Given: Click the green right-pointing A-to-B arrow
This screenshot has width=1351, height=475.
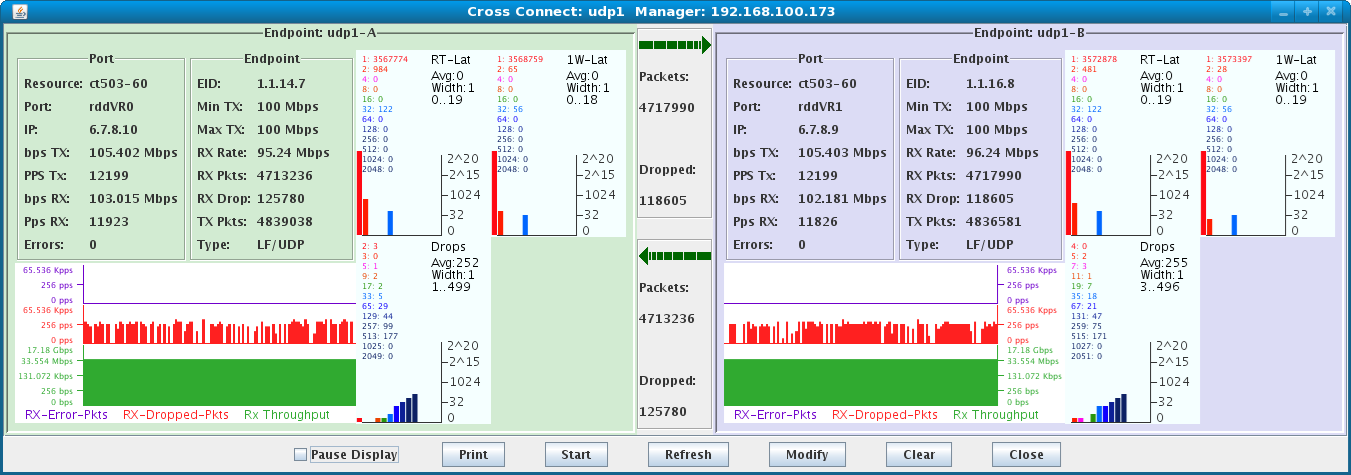Looking at the screenshot, I should tap(674, 45).
